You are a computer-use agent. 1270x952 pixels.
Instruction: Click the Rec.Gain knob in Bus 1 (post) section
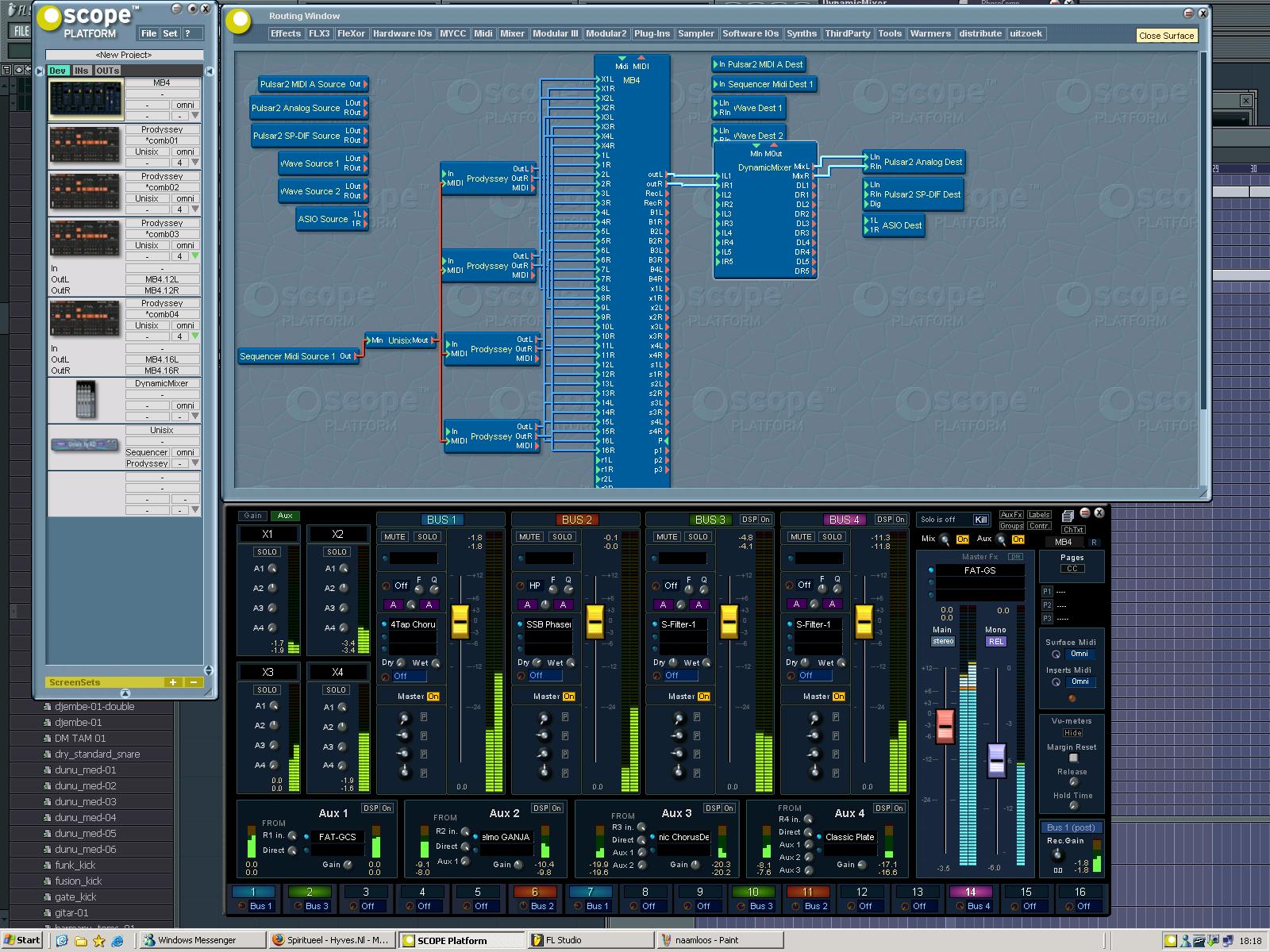coord(1056,854)
